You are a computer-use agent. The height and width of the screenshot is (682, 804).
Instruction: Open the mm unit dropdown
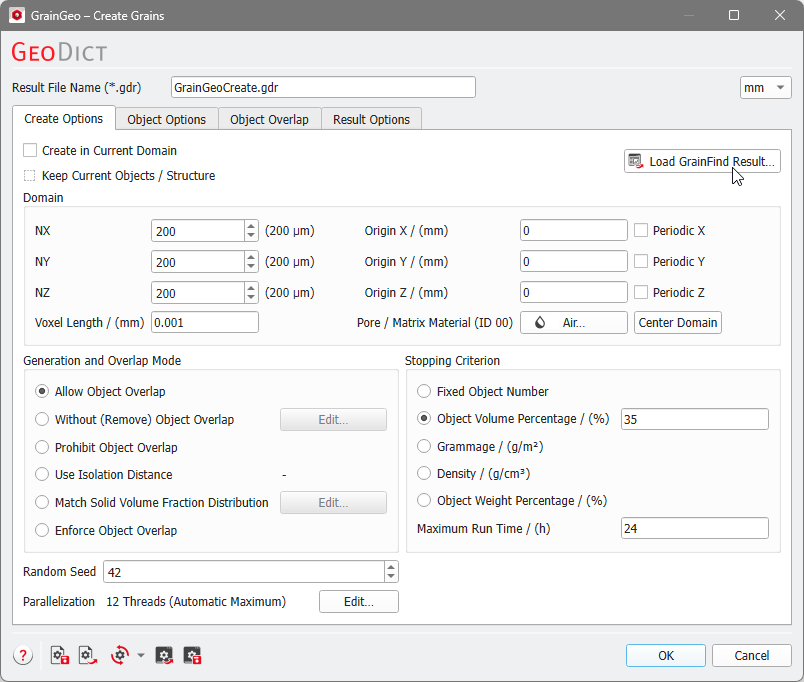766,88
